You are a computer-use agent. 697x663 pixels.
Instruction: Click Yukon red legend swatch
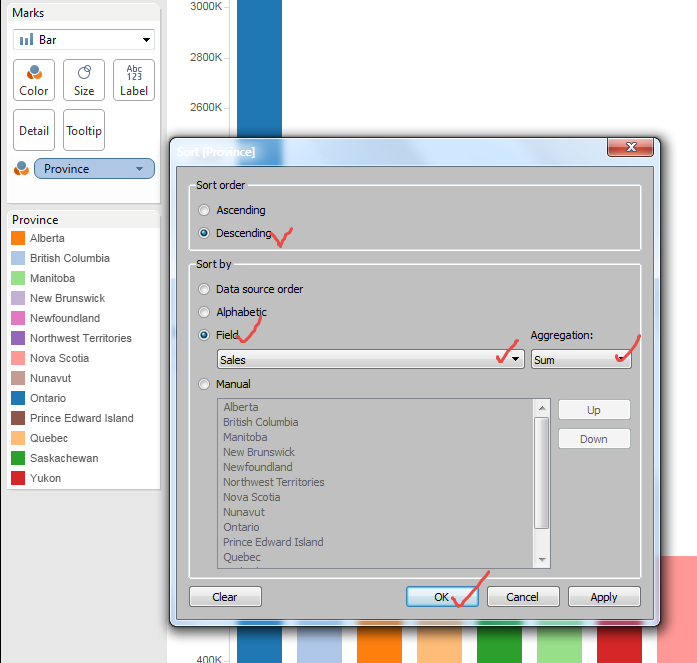tap(18, 478)
